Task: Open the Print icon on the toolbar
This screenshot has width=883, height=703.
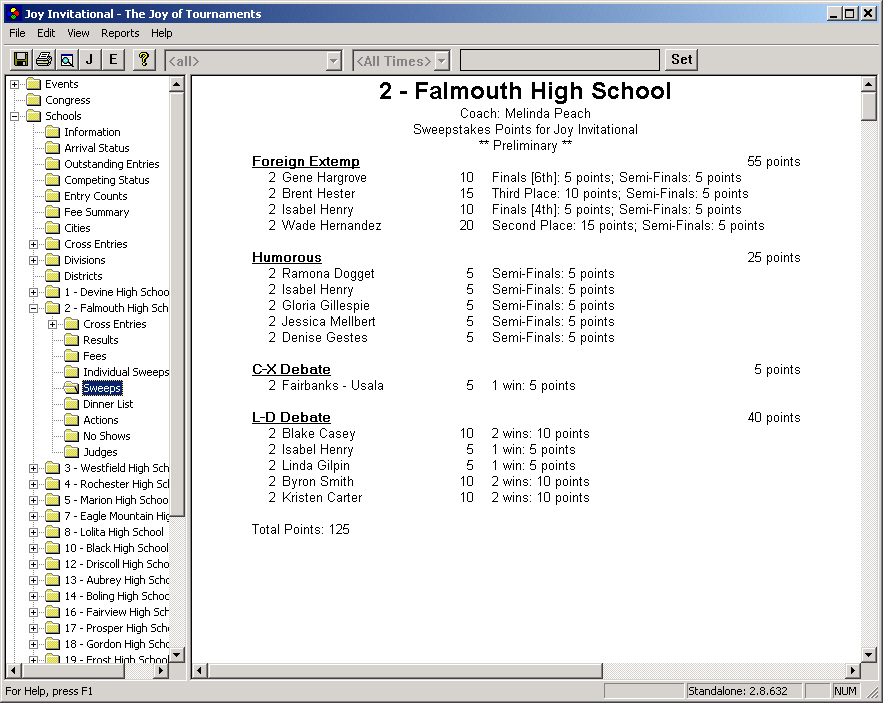Action: 42,59
